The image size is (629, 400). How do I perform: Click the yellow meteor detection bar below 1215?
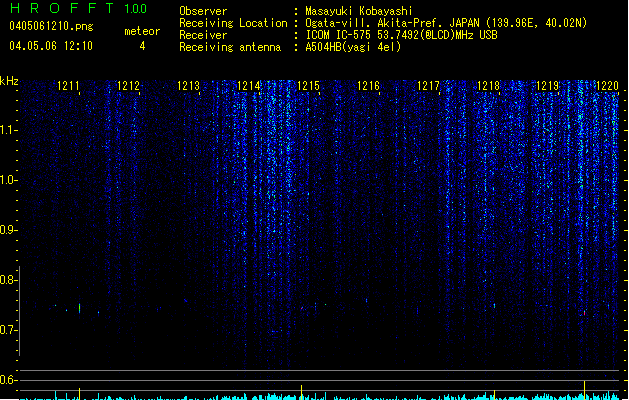point(301,392)
